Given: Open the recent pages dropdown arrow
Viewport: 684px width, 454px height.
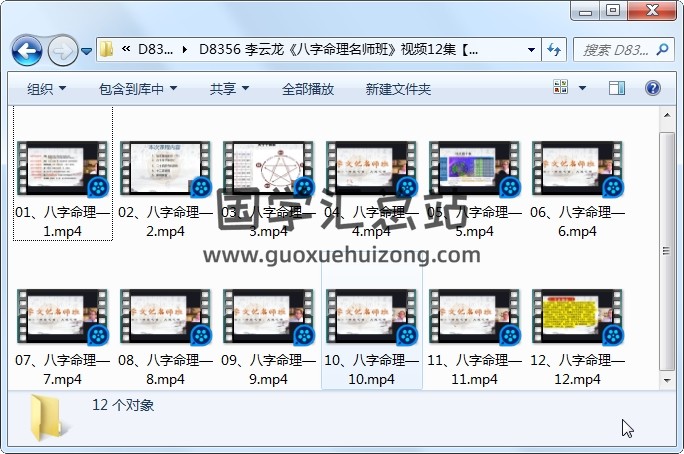Looking at the screenshot, I should [86, 51].
